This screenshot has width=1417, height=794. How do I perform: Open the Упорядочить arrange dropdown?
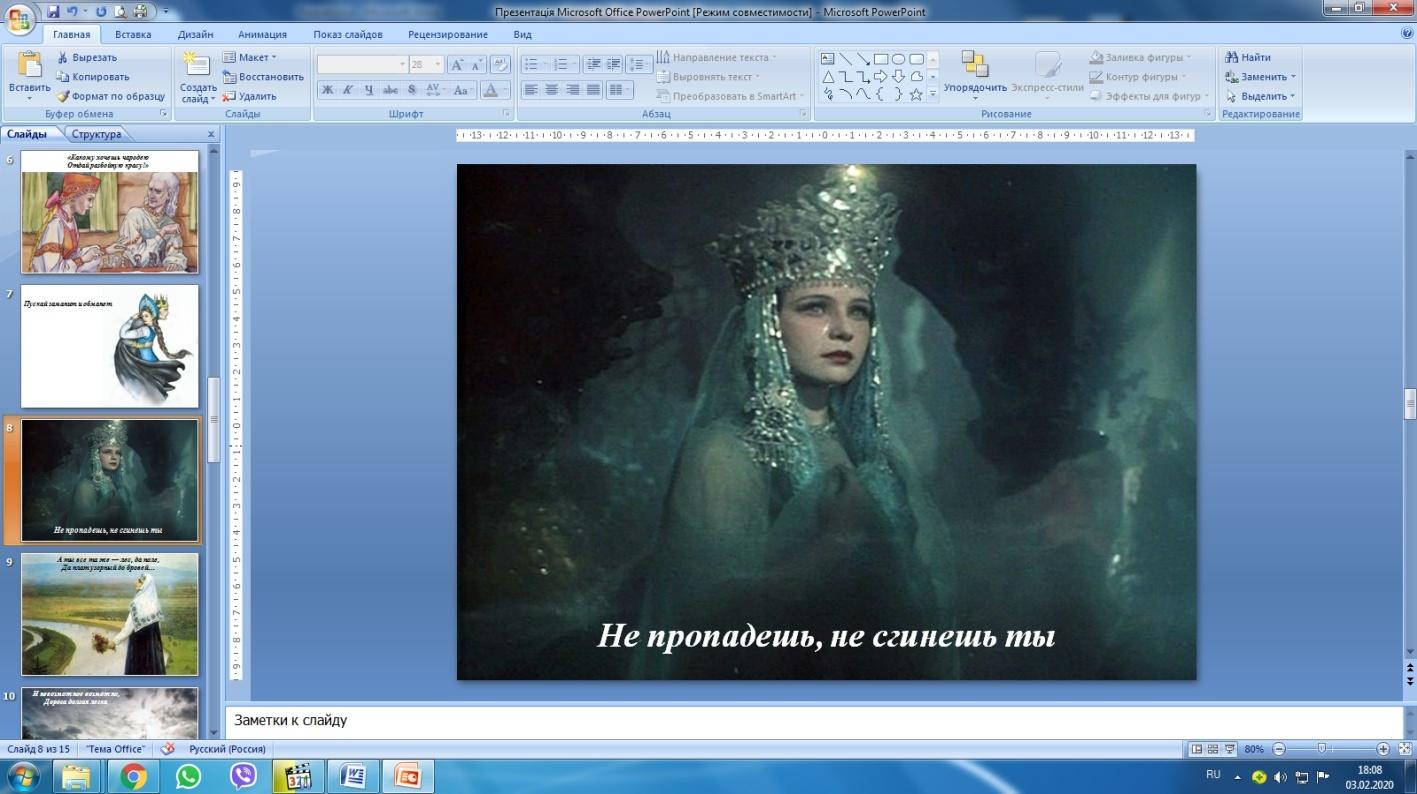point(975,75)
